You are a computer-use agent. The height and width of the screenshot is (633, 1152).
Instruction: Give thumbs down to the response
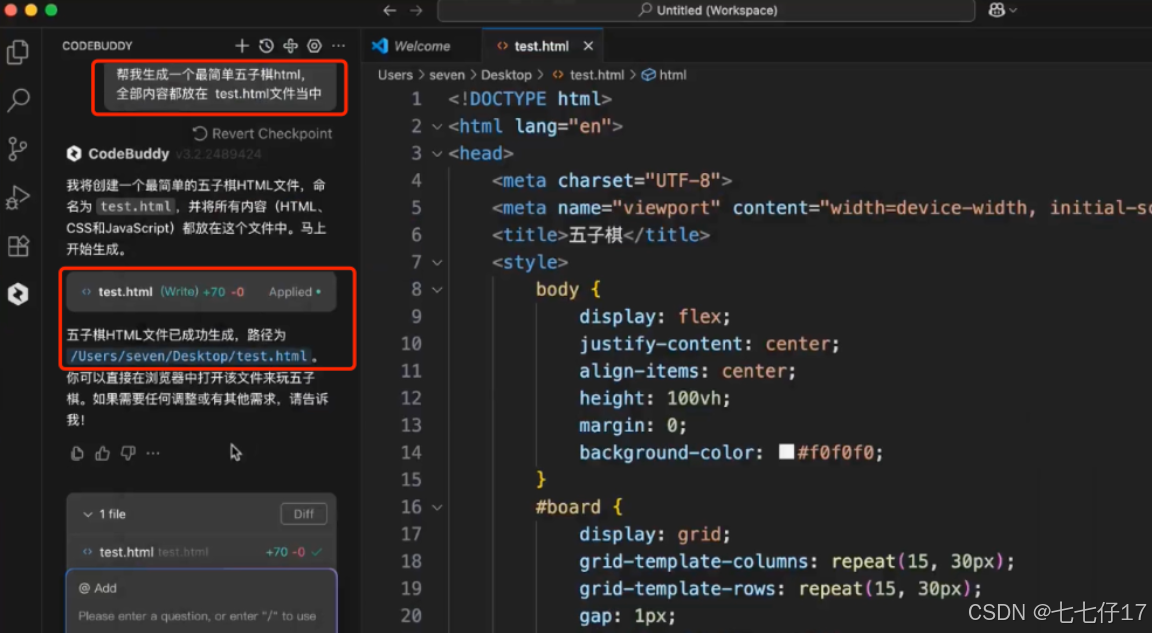[x=128, y=453]
